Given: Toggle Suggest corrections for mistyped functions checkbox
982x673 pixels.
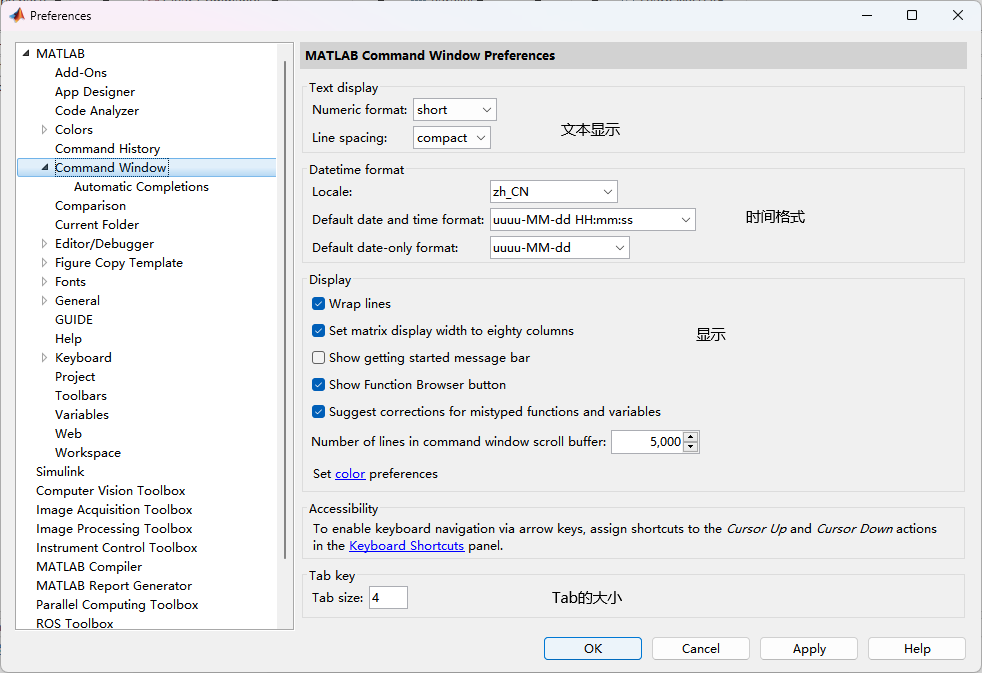Looking at the screenshot, I should click(318, 411).
